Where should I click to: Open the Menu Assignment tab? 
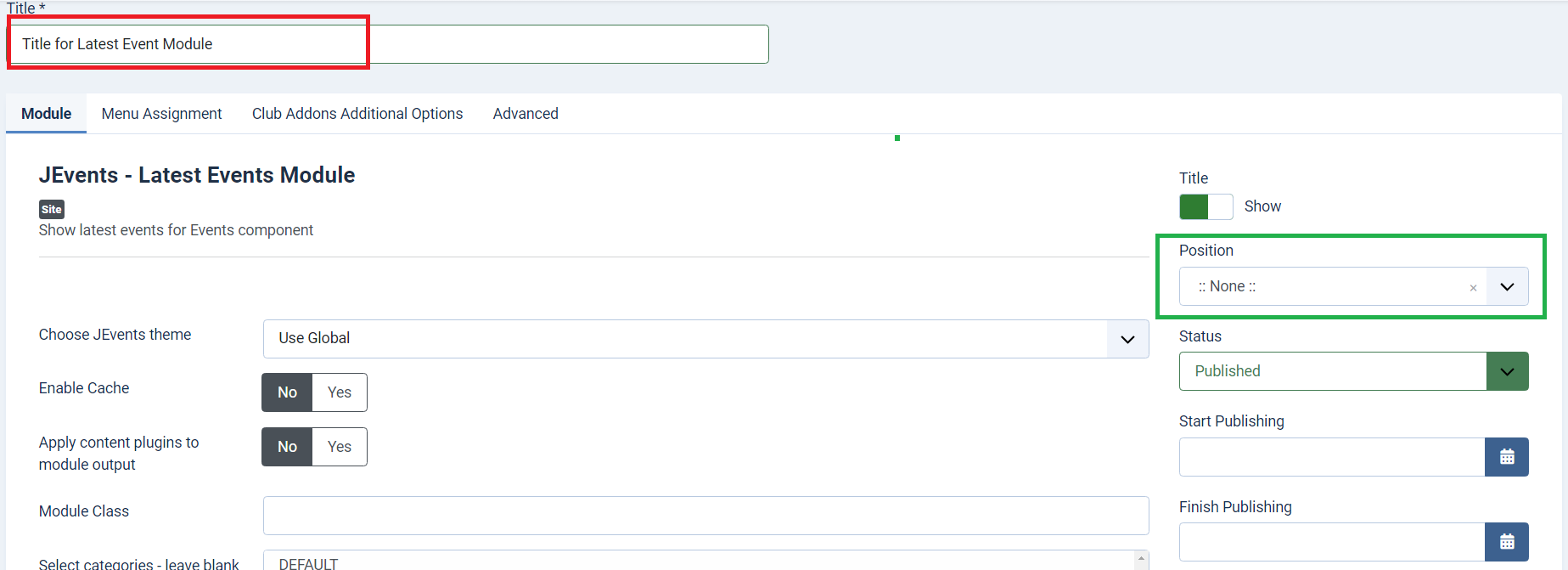(x=161, y=114)
